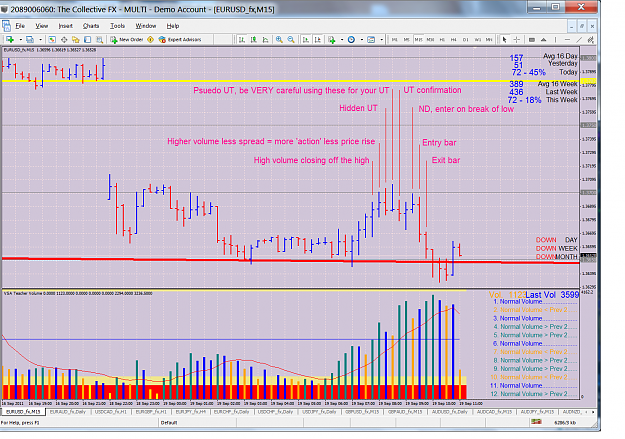Click the 6286/3 kb traffic indicator
The height and width of the screenshot is (439, 625).
coord(565,422)
